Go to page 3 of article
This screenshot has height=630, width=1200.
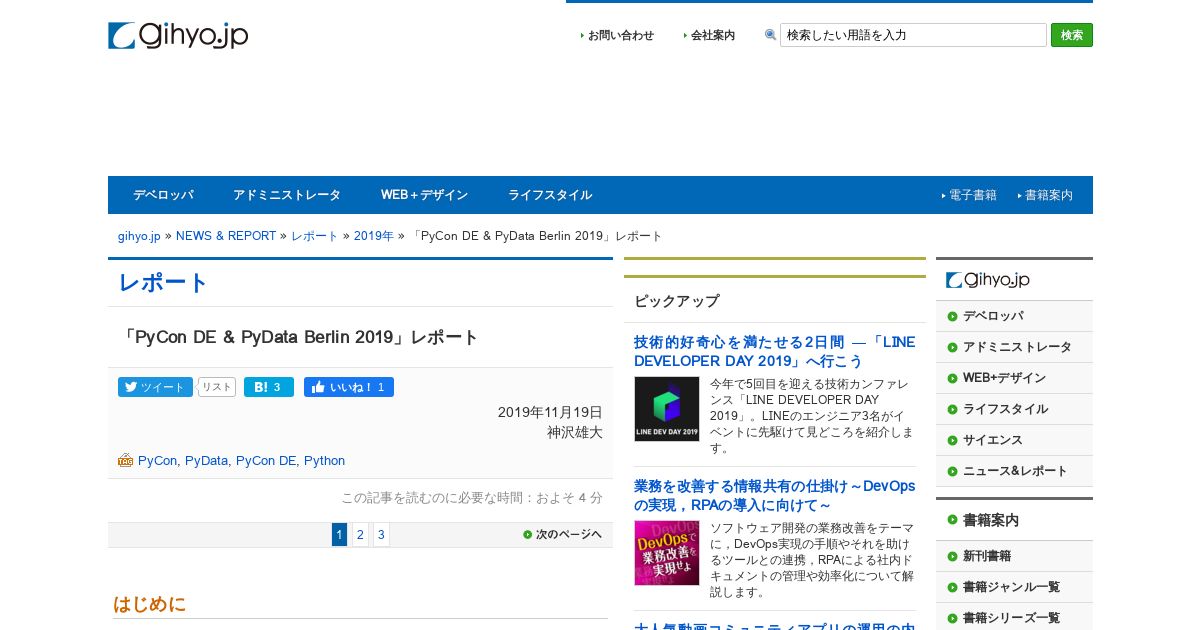point(381,534)
